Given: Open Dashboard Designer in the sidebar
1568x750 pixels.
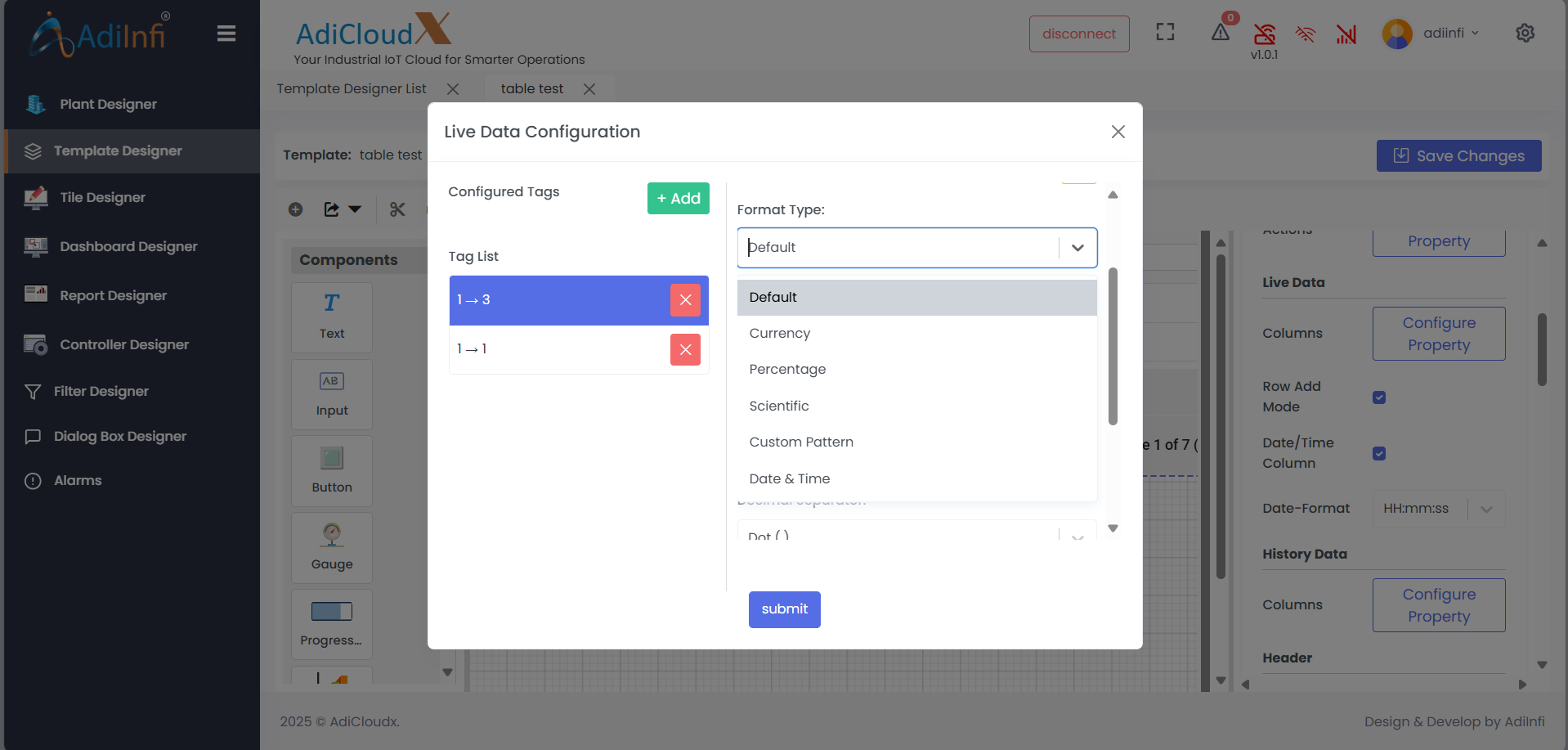Looking at the screenshot, I should click(x=128, y=246).
